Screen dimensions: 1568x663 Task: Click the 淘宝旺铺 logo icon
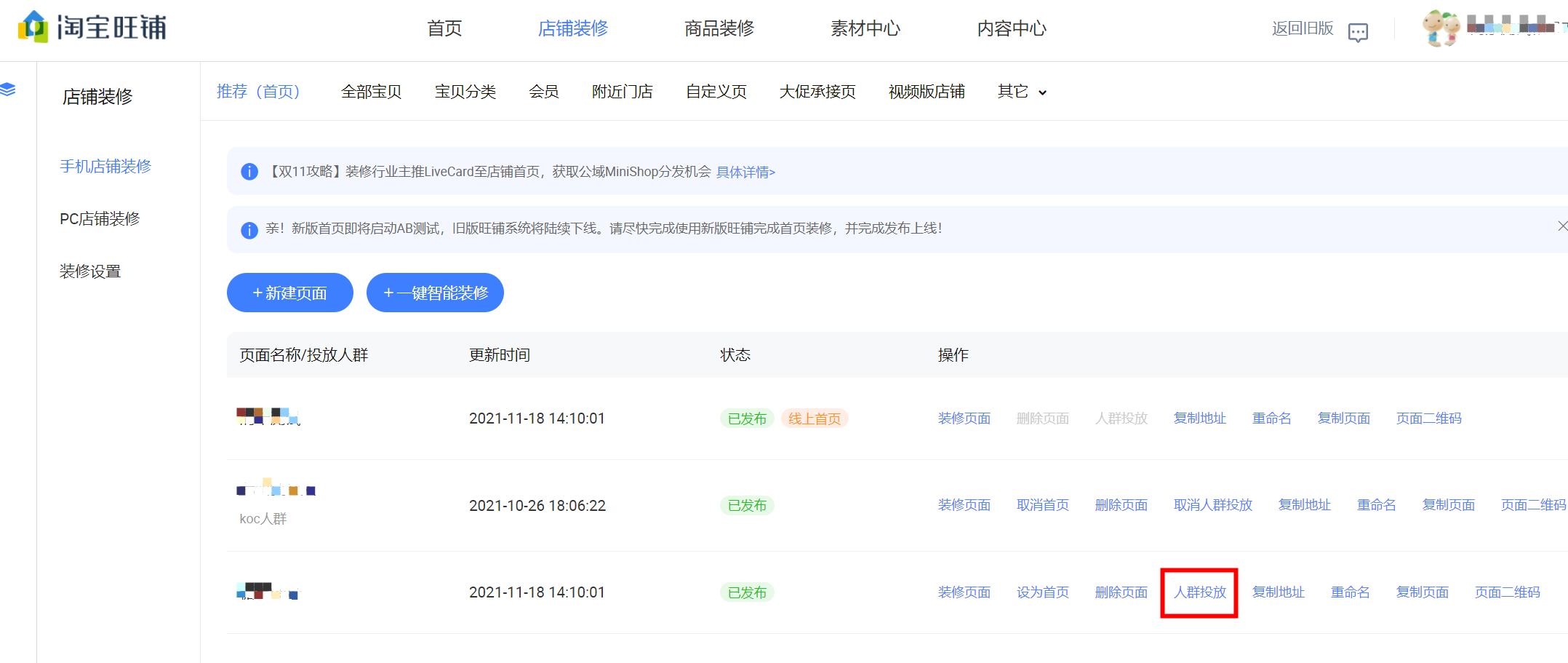pos(33,27)
